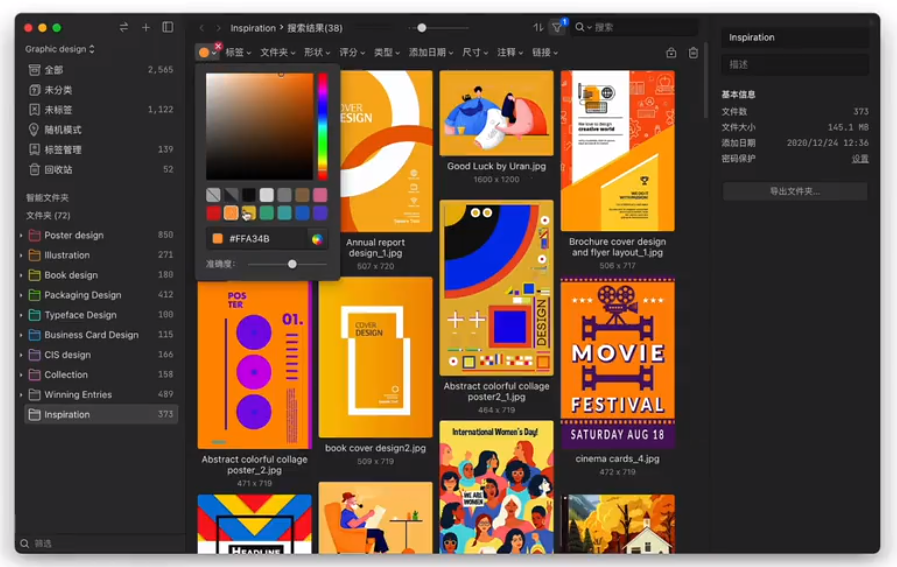The width and height of the screenshot is (897, 567).
Task: Clear the color filter red X
Action: tap(218, 45)
